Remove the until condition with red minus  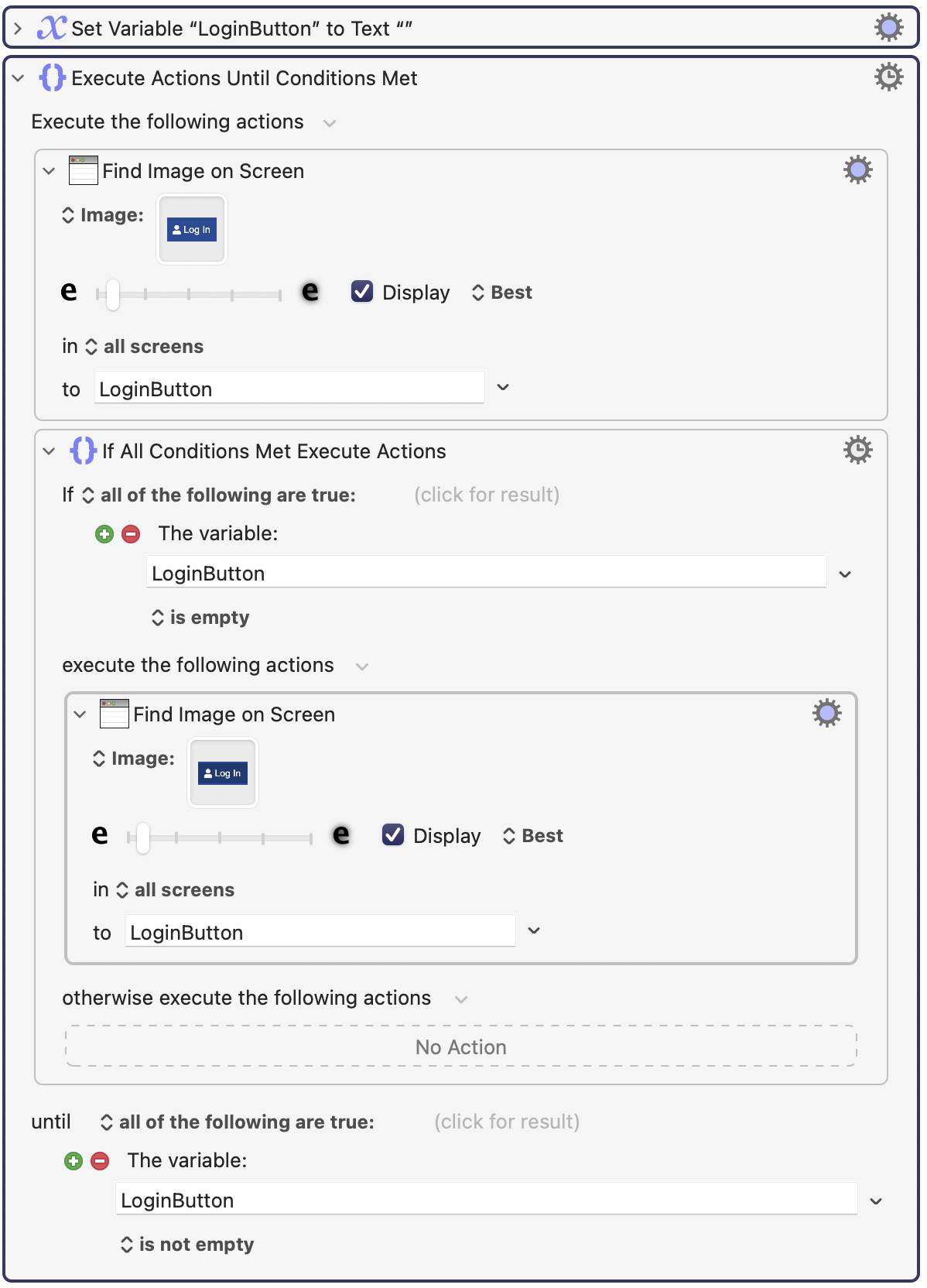pos(101,1161)
